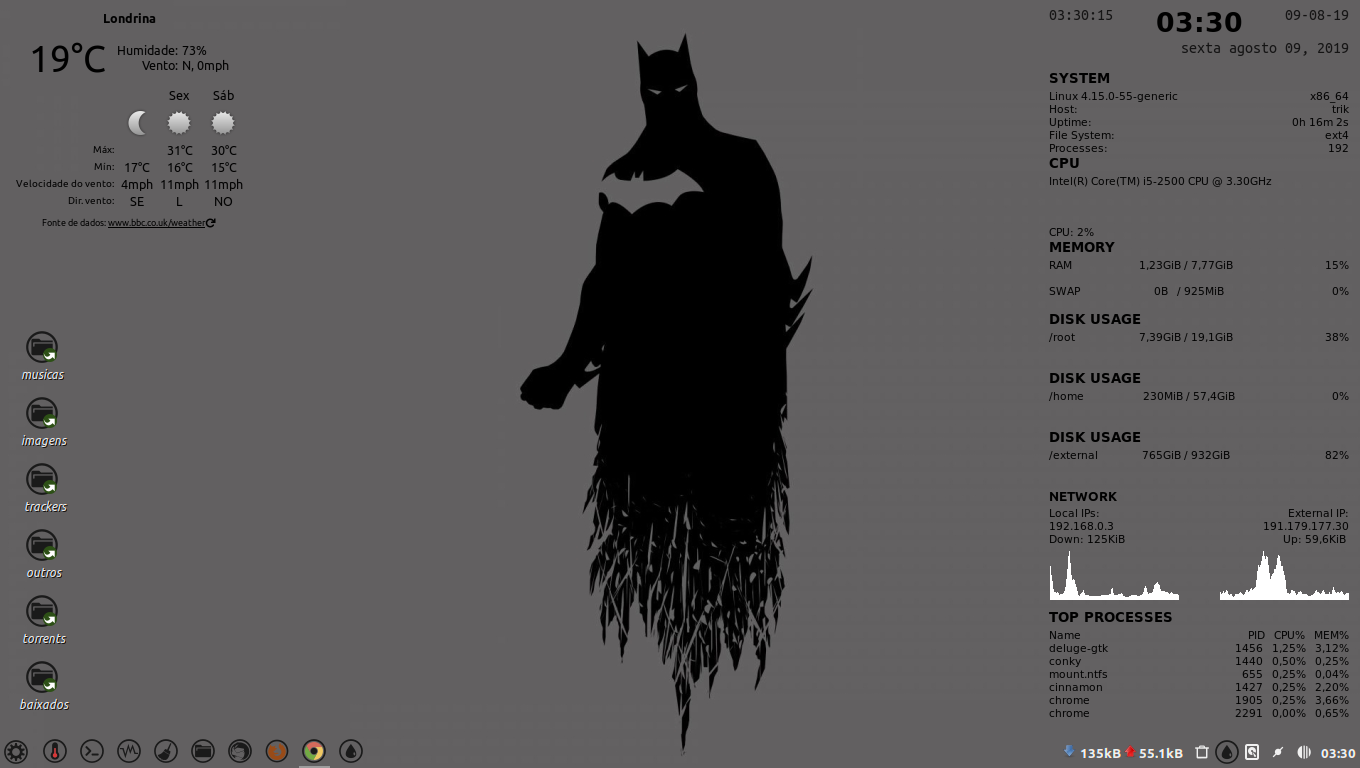
Task: Open the file manager from the panel
Action: point(203,751)
